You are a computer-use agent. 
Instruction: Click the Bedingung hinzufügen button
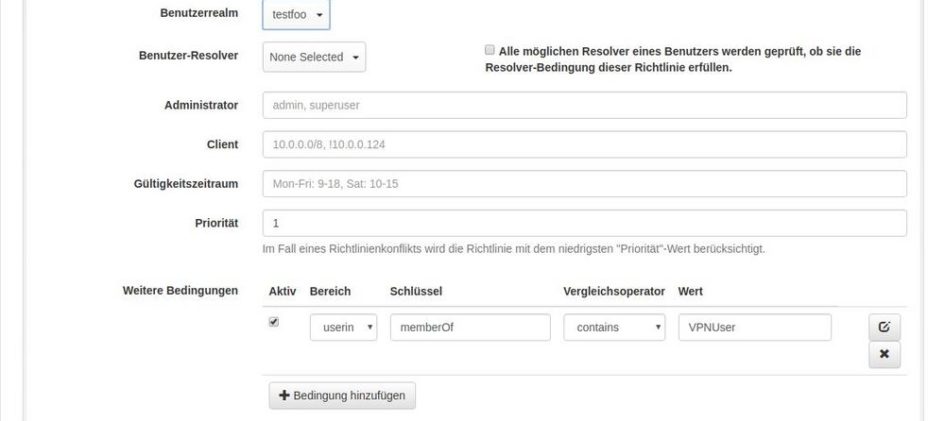click(x=342, y=395)
